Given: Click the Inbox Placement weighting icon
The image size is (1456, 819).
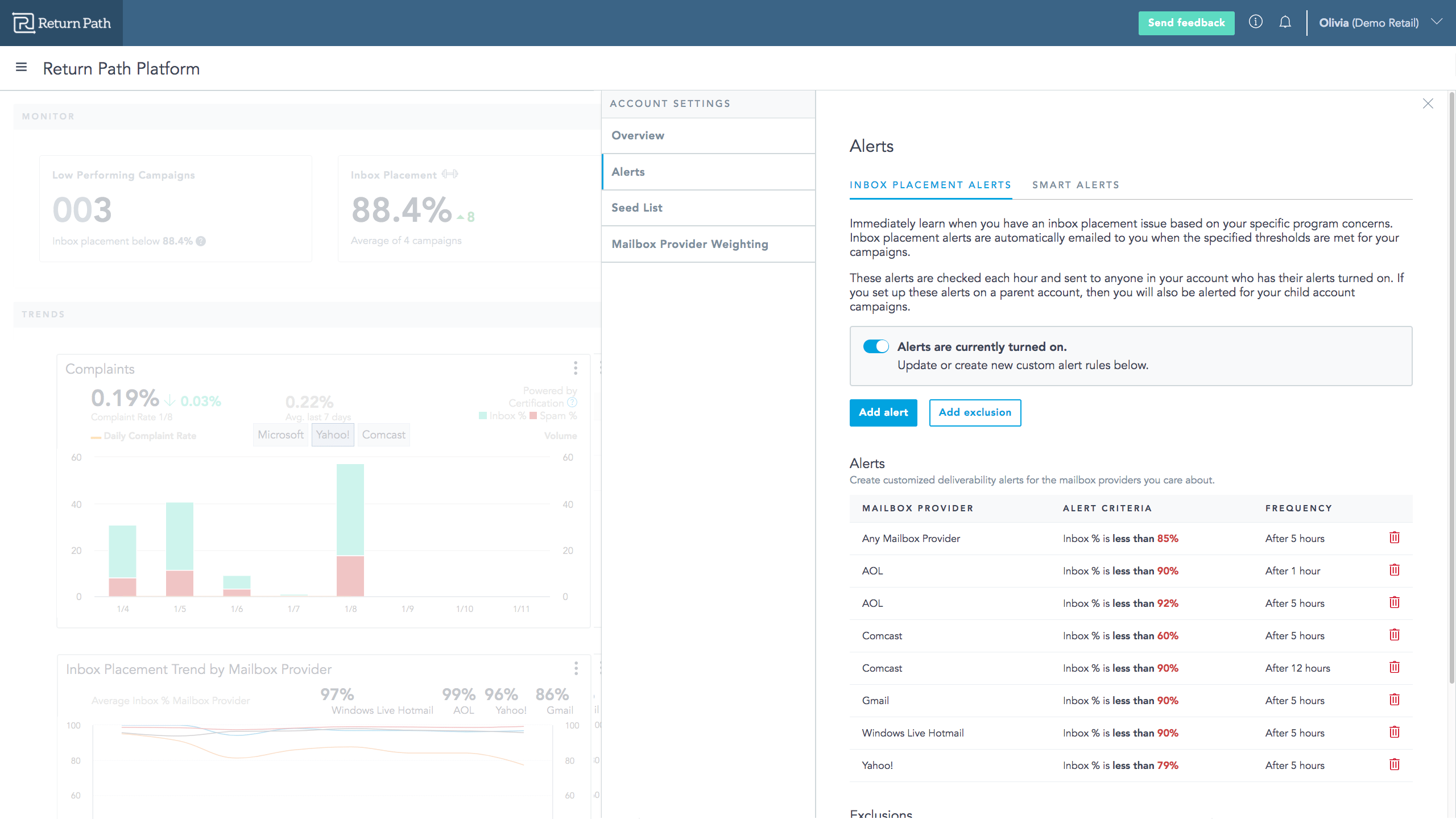Looking at the screenshot, I should pyautogui.click(x=450, y=174).
